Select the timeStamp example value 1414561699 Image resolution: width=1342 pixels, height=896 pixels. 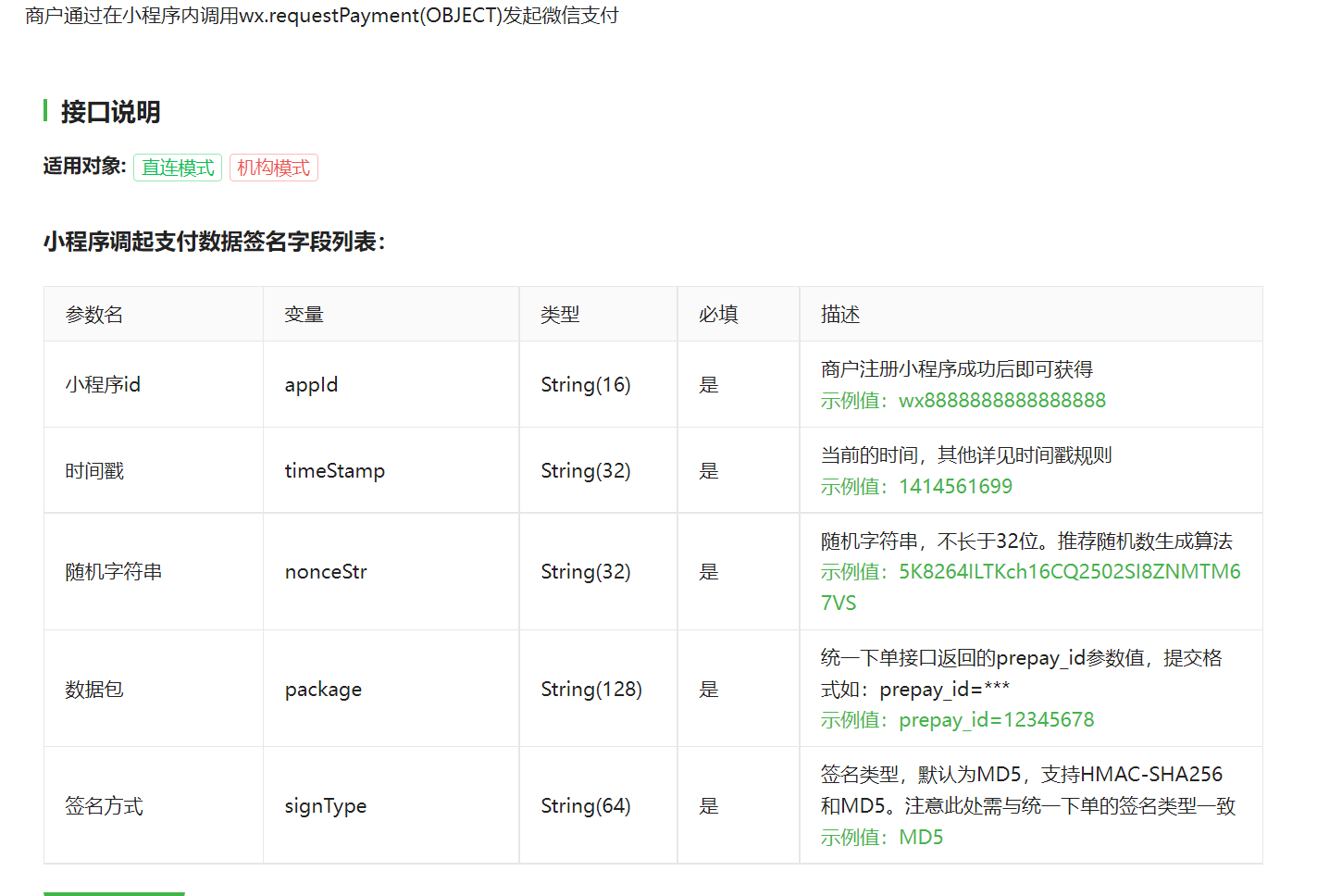954,486
